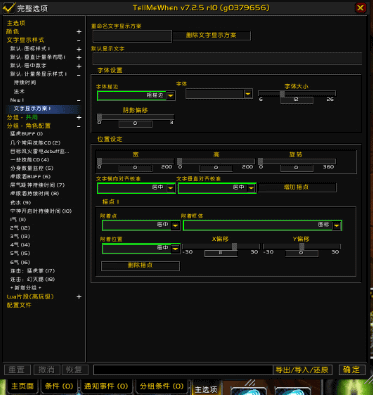Select the 主选项 tree item in sidebar

click(x=16, y=23)
